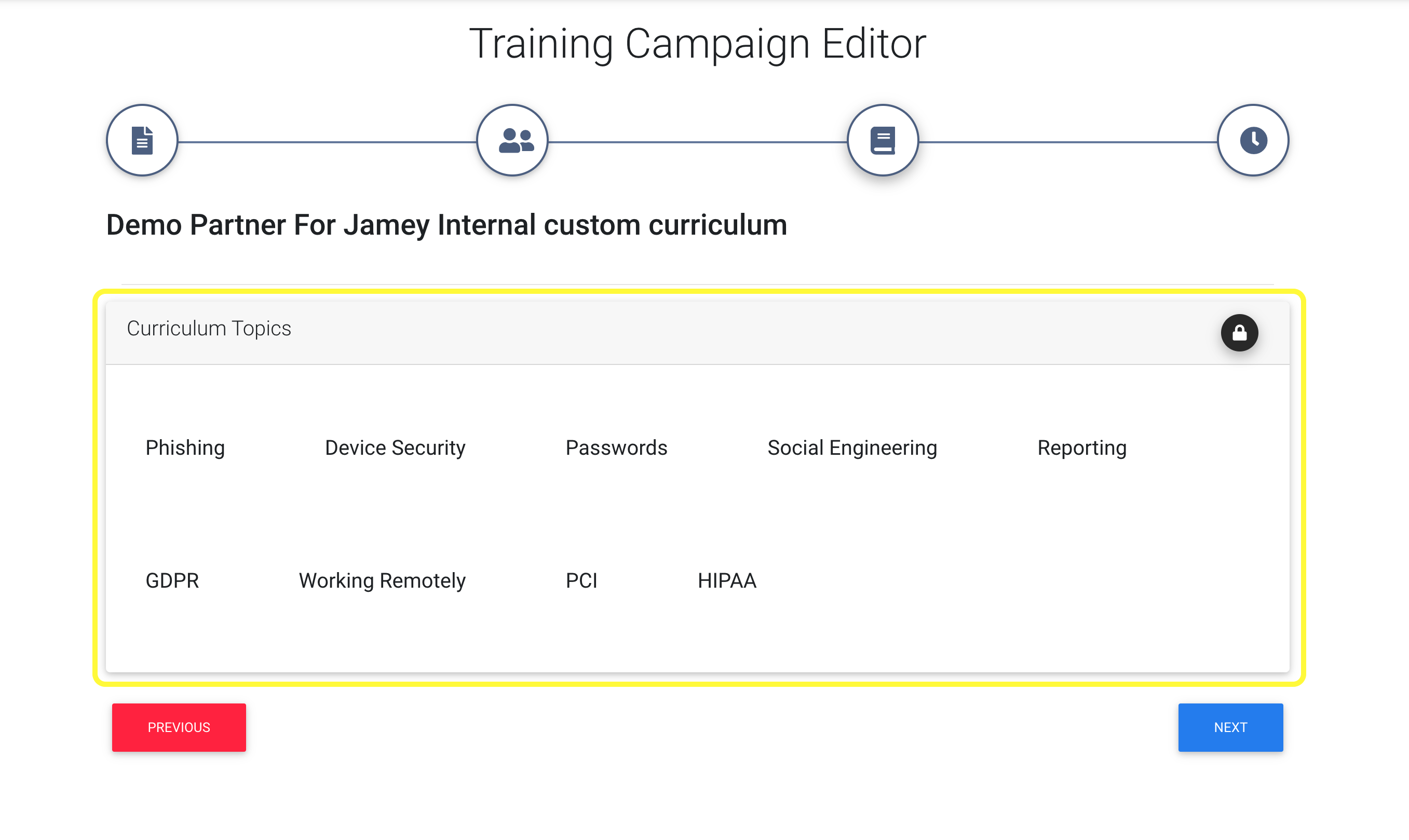Click the Curriculum Topics header label
Viewport: 1409px width, 840px height.
pos(209,328)
